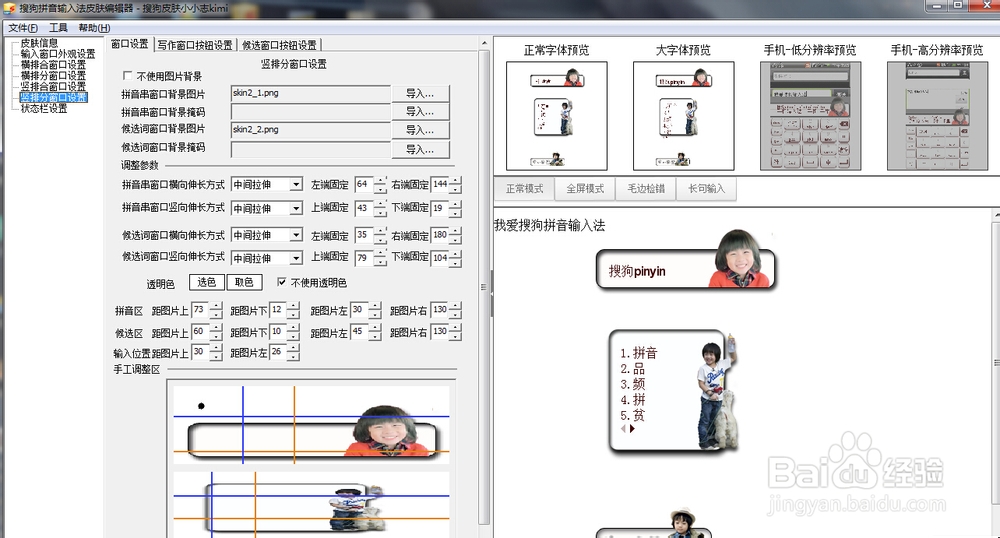Open the 工具 menu
The height and width of the screenshot is (538, 1000).
click(x=58, y=28)
